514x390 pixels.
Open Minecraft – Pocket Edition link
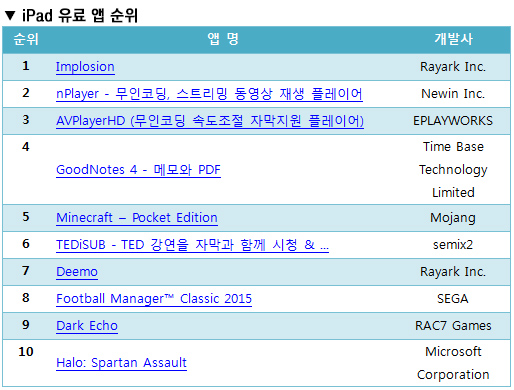[137, 218]
